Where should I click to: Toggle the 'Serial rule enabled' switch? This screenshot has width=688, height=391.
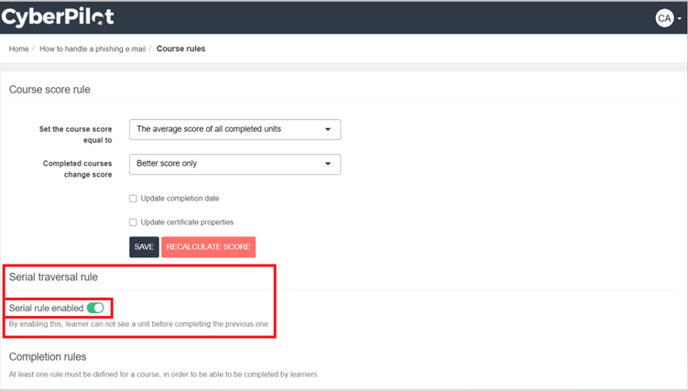pos(95,308)
